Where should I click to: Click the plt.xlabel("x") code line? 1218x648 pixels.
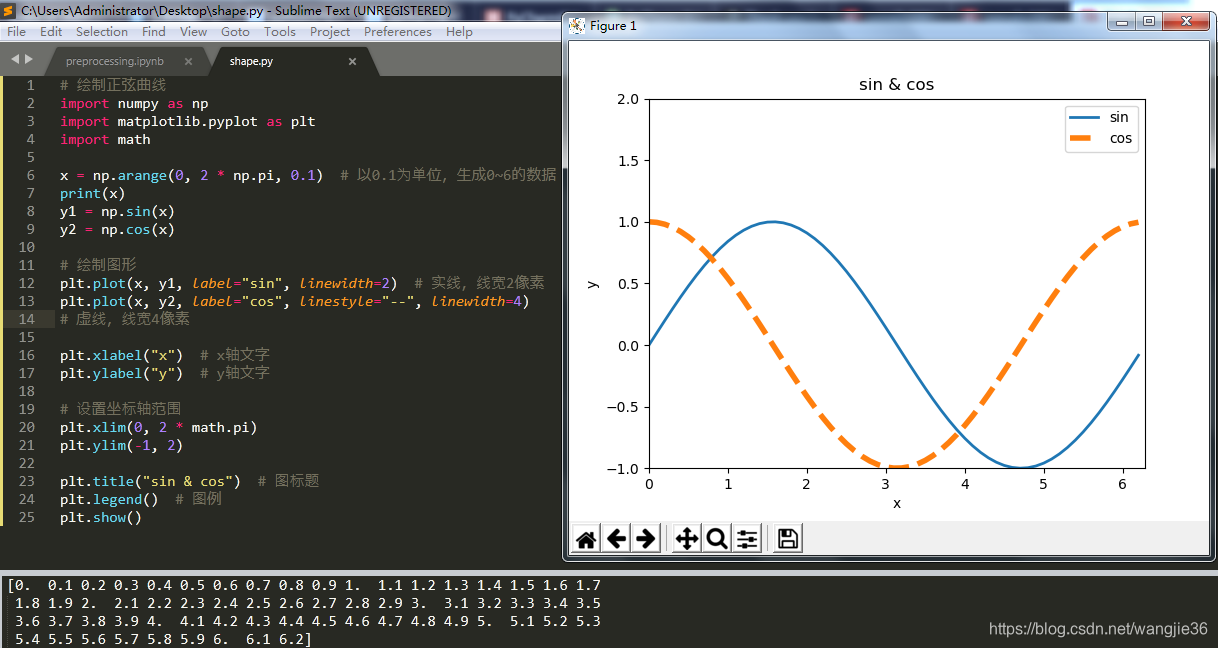121,355
